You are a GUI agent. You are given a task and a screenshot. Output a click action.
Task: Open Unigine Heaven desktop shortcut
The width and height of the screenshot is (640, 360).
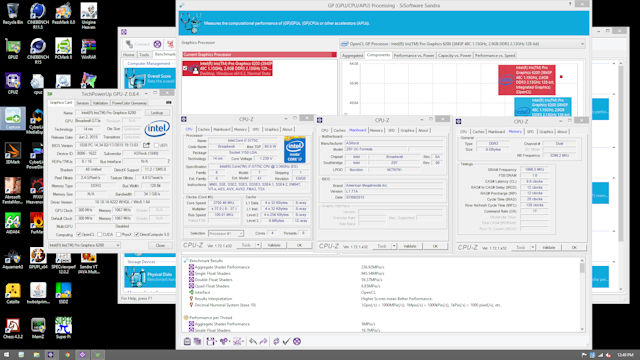(x=89, y=16)
